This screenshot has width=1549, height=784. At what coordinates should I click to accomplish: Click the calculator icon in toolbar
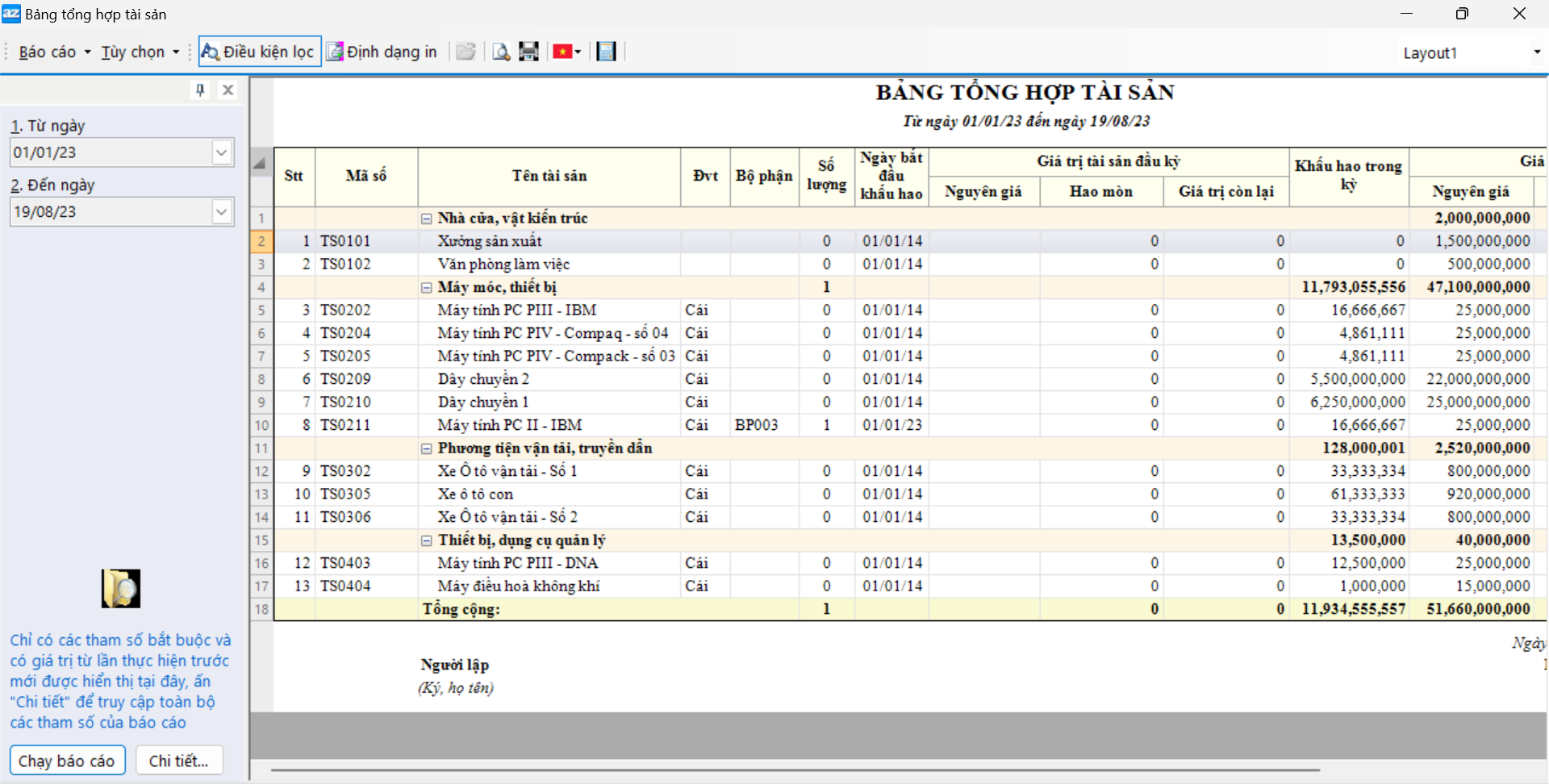606,52
